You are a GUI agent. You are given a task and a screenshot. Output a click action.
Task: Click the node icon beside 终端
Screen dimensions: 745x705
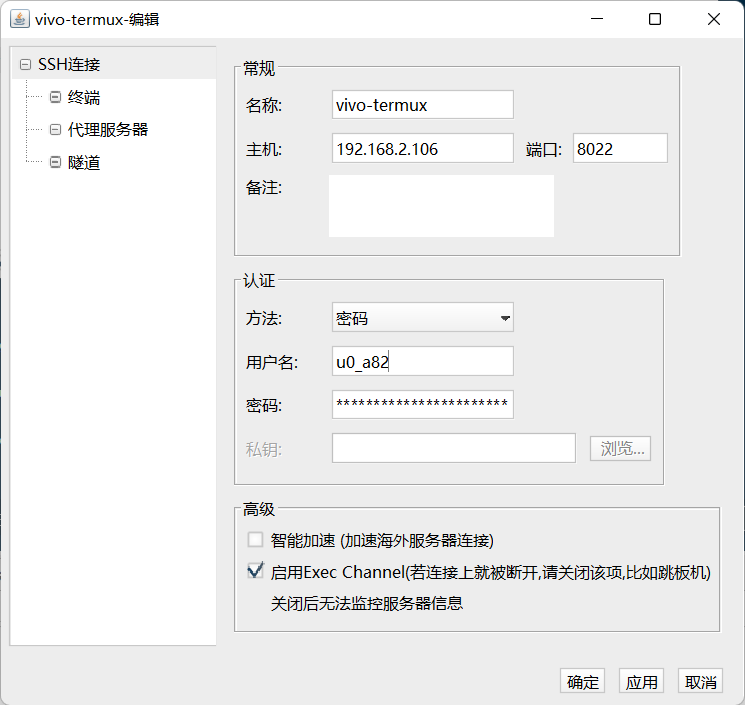56,97
